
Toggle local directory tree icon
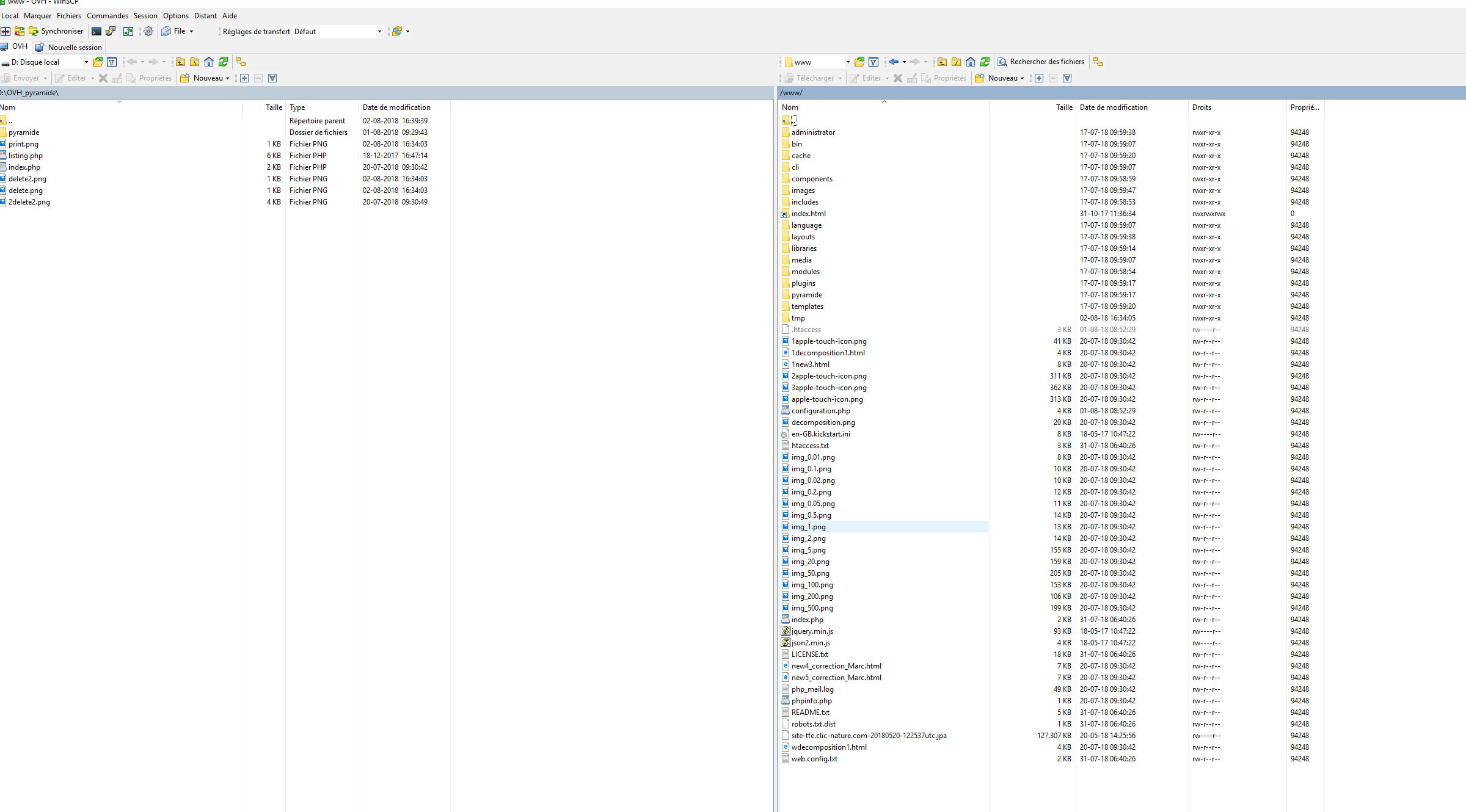(241, 62)
